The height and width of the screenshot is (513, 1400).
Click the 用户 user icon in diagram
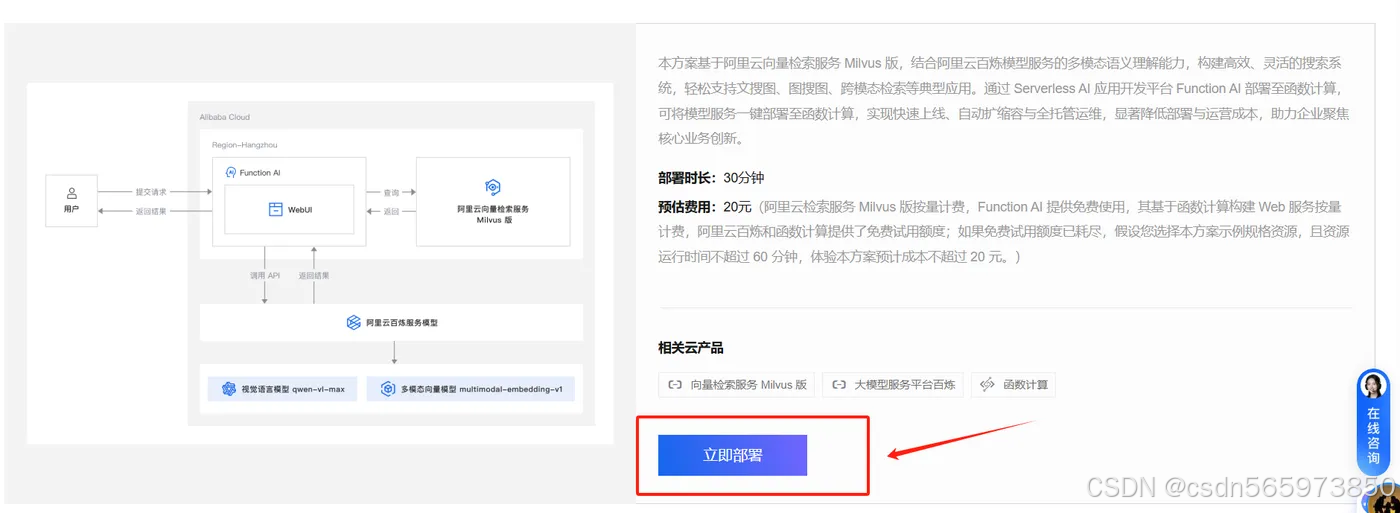tap(72, 192)
